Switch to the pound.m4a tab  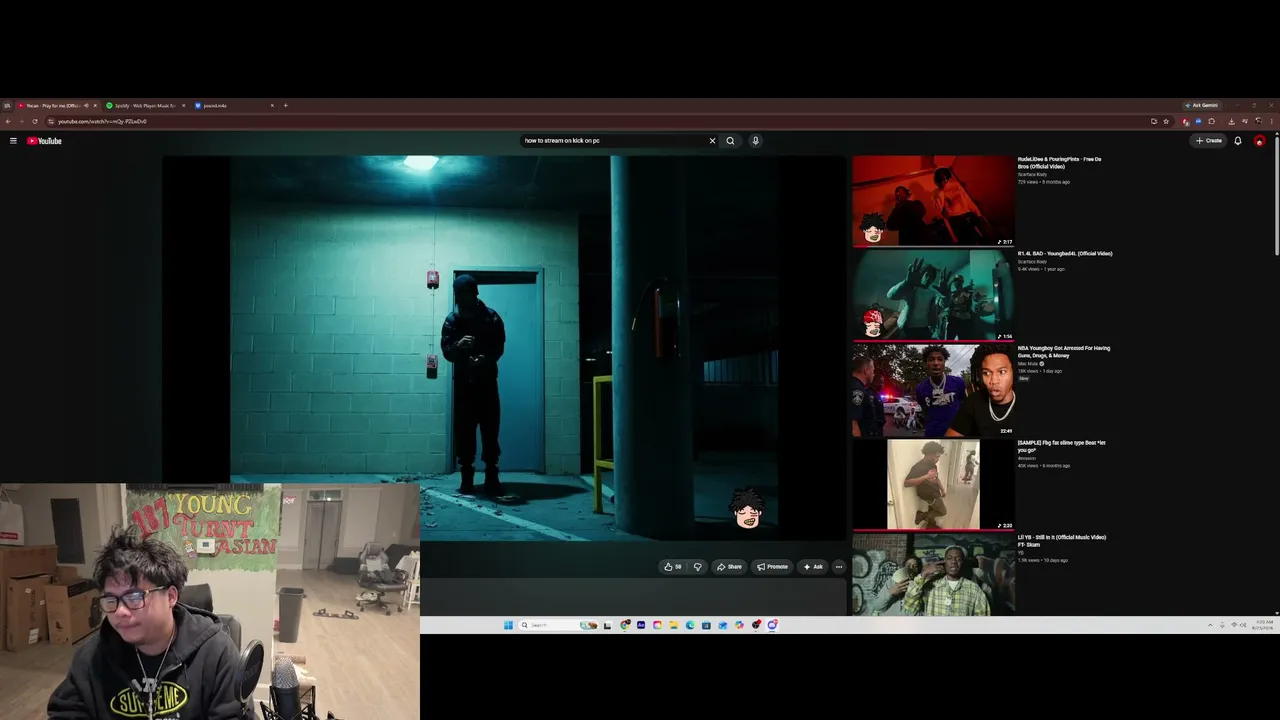[x=234, y=105]
